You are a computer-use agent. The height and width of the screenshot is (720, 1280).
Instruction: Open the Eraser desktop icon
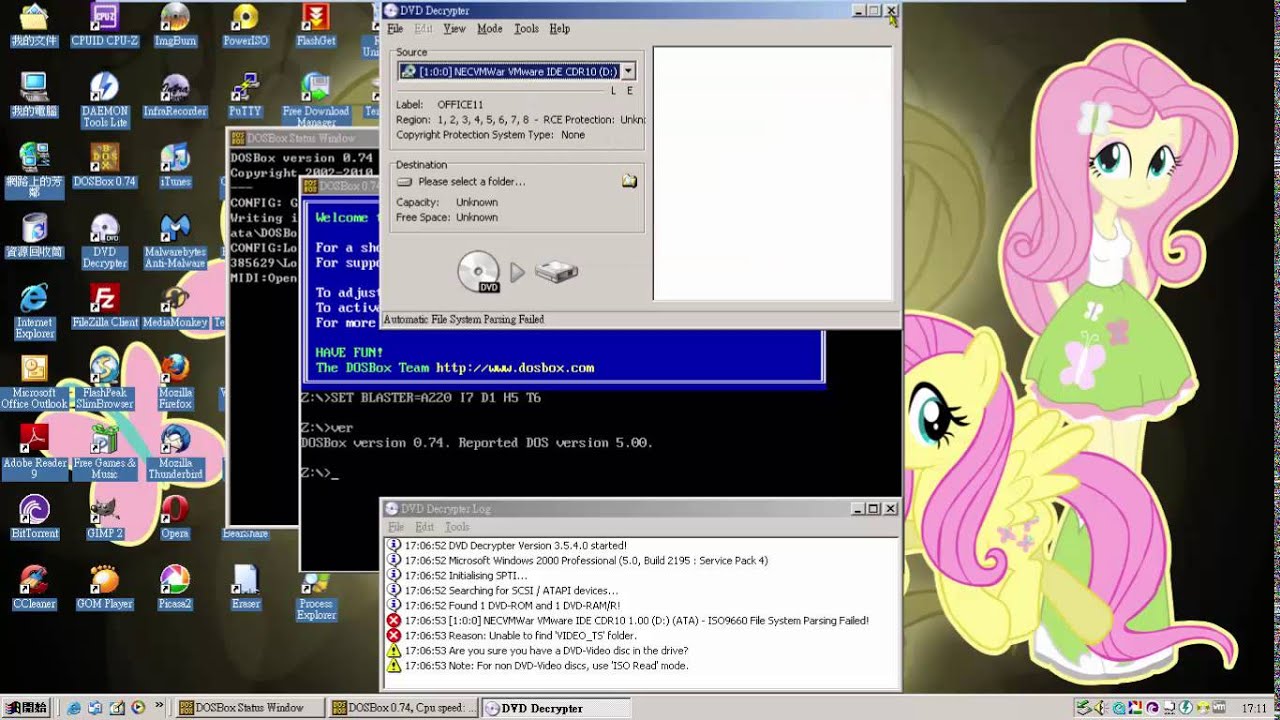(245, 588)
